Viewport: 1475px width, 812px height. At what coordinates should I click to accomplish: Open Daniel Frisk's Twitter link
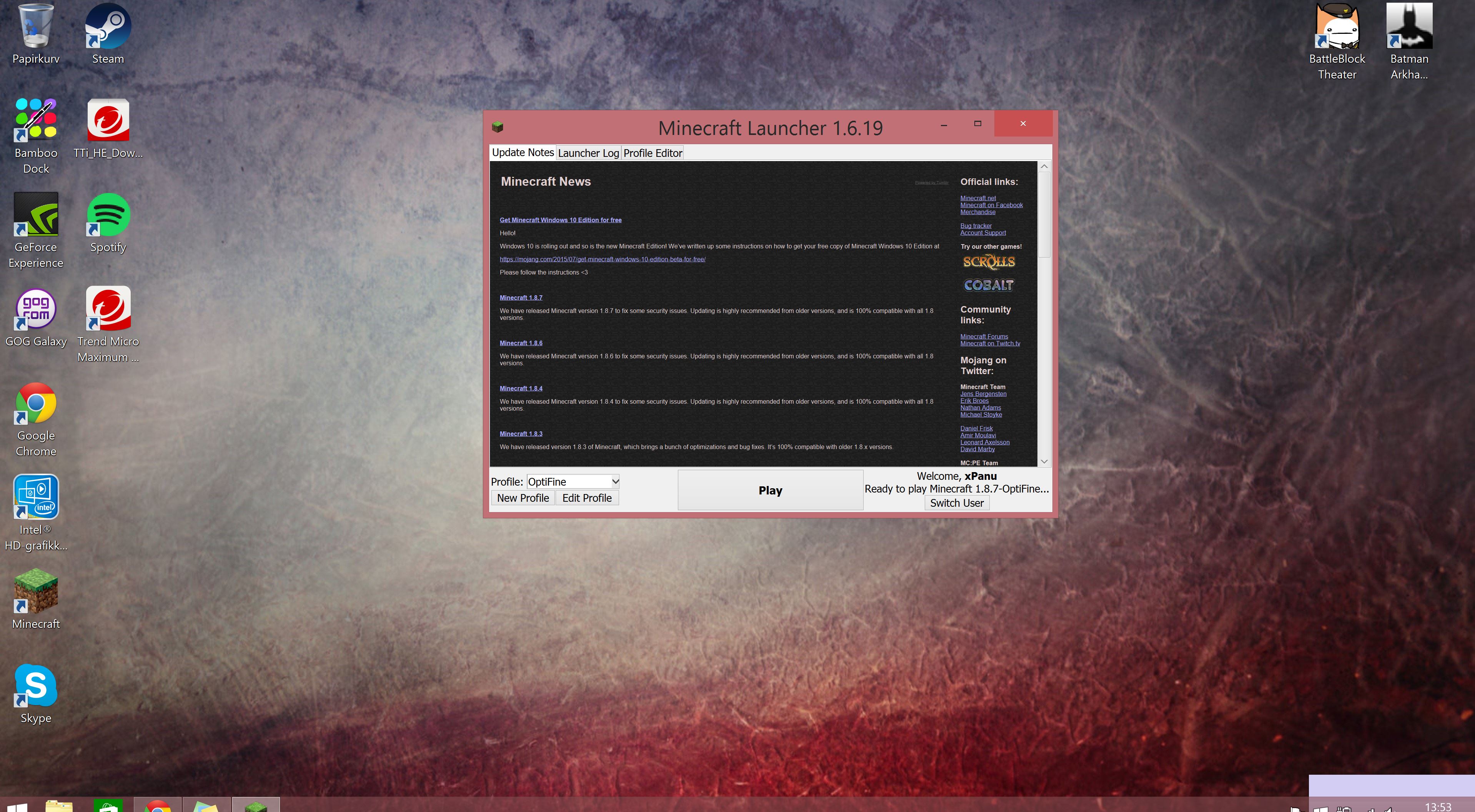(976, 428)
